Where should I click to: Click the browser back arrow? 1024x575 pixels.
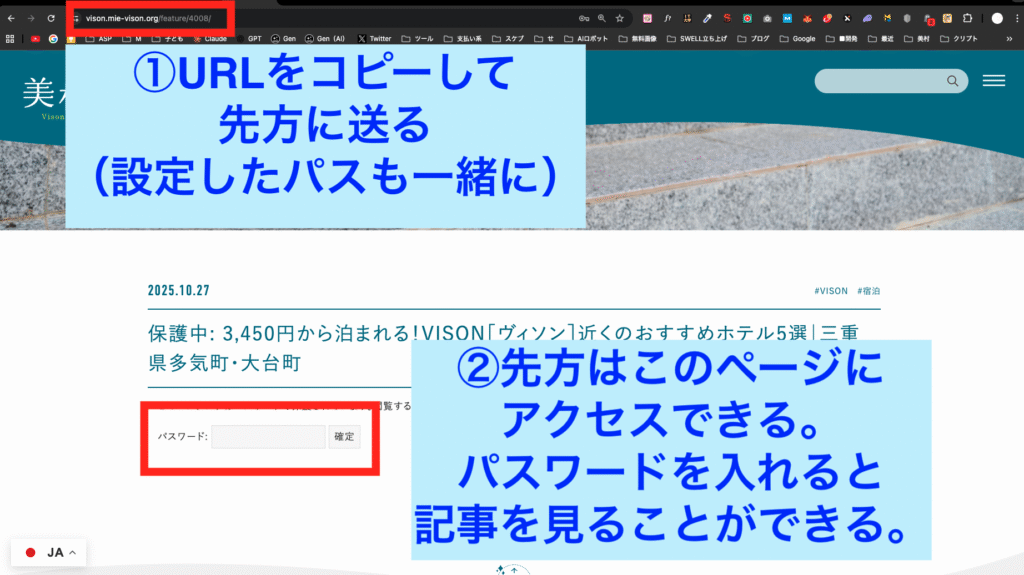[x=10, y=18]
